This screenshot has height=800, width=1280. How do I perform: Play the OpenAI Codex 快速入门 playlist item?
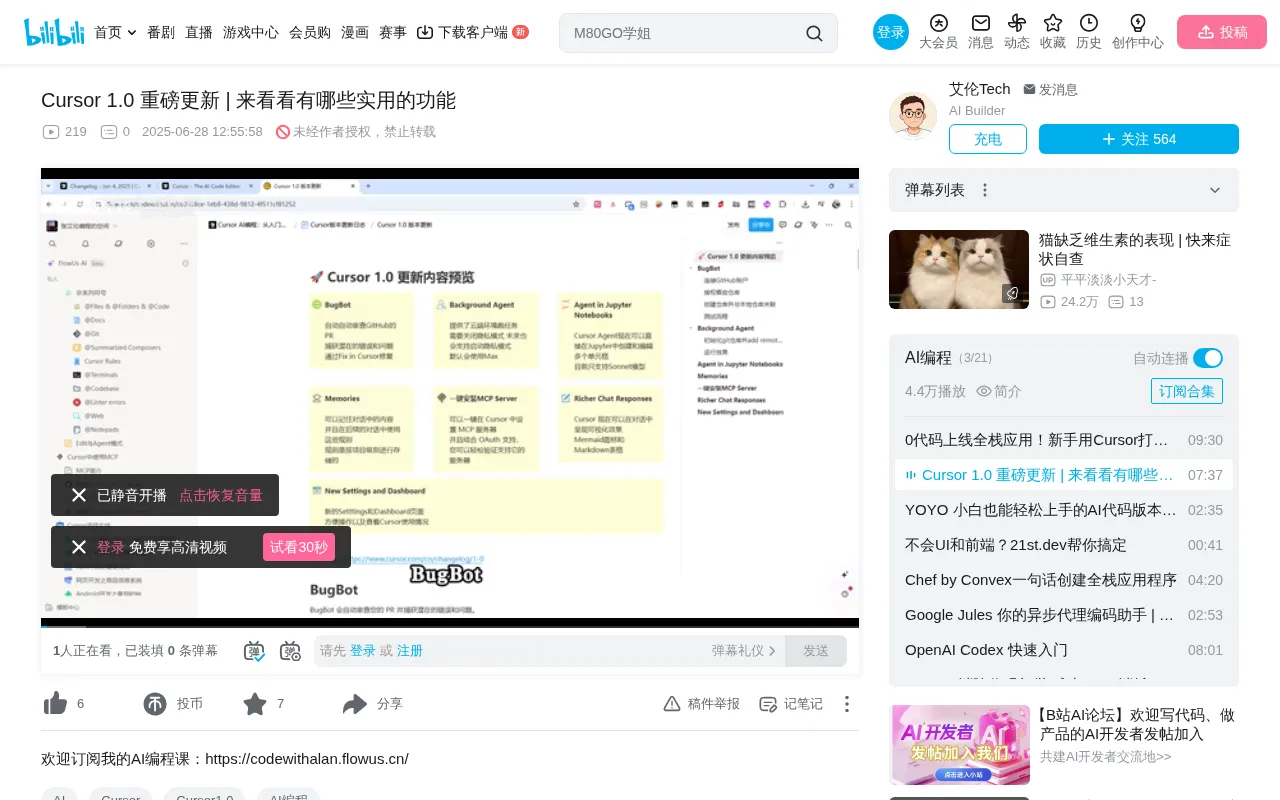(x=1064, y=650)
